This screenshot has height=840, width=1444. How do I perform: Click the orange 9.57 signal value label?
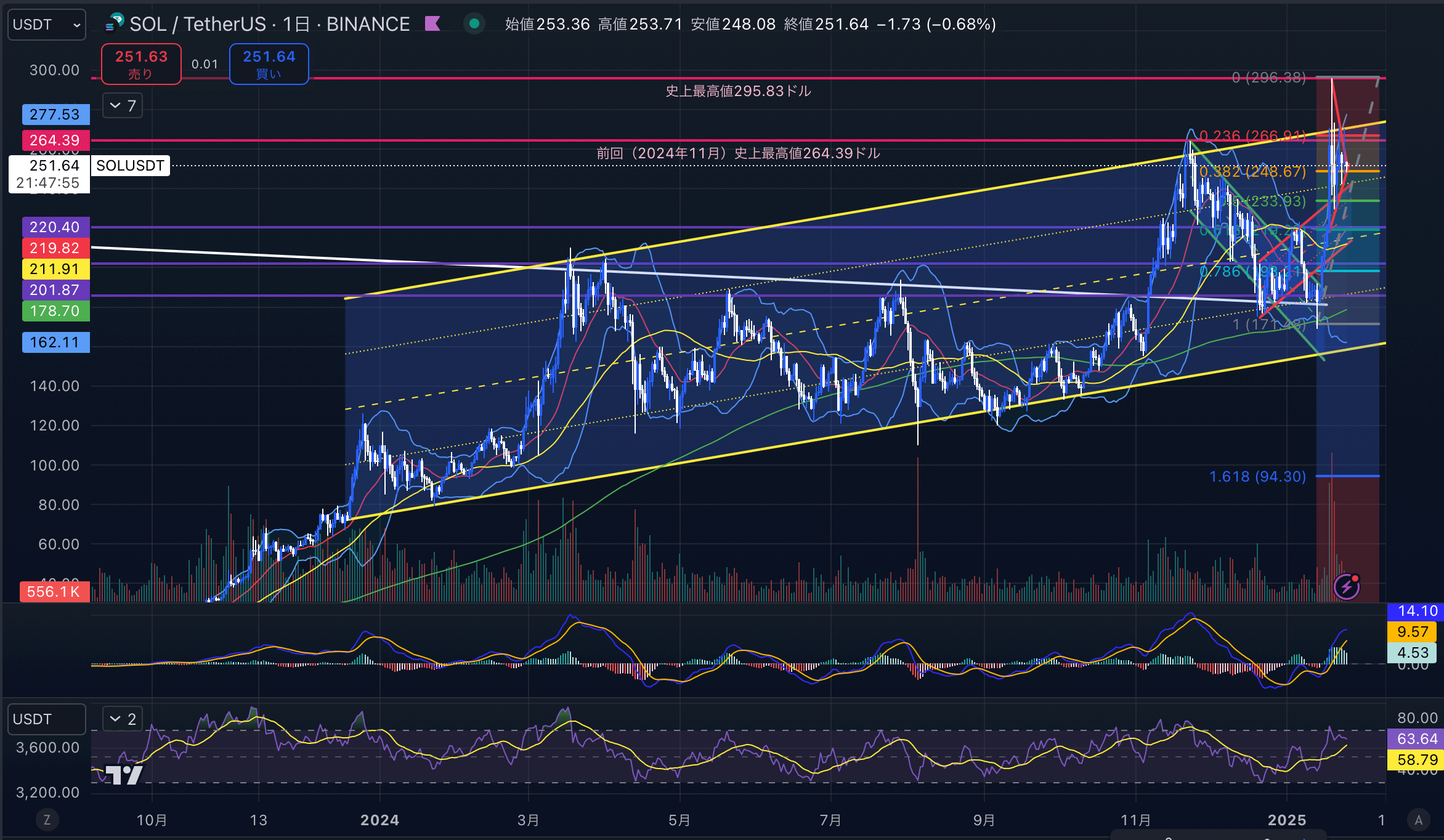tap(1412, 632)
